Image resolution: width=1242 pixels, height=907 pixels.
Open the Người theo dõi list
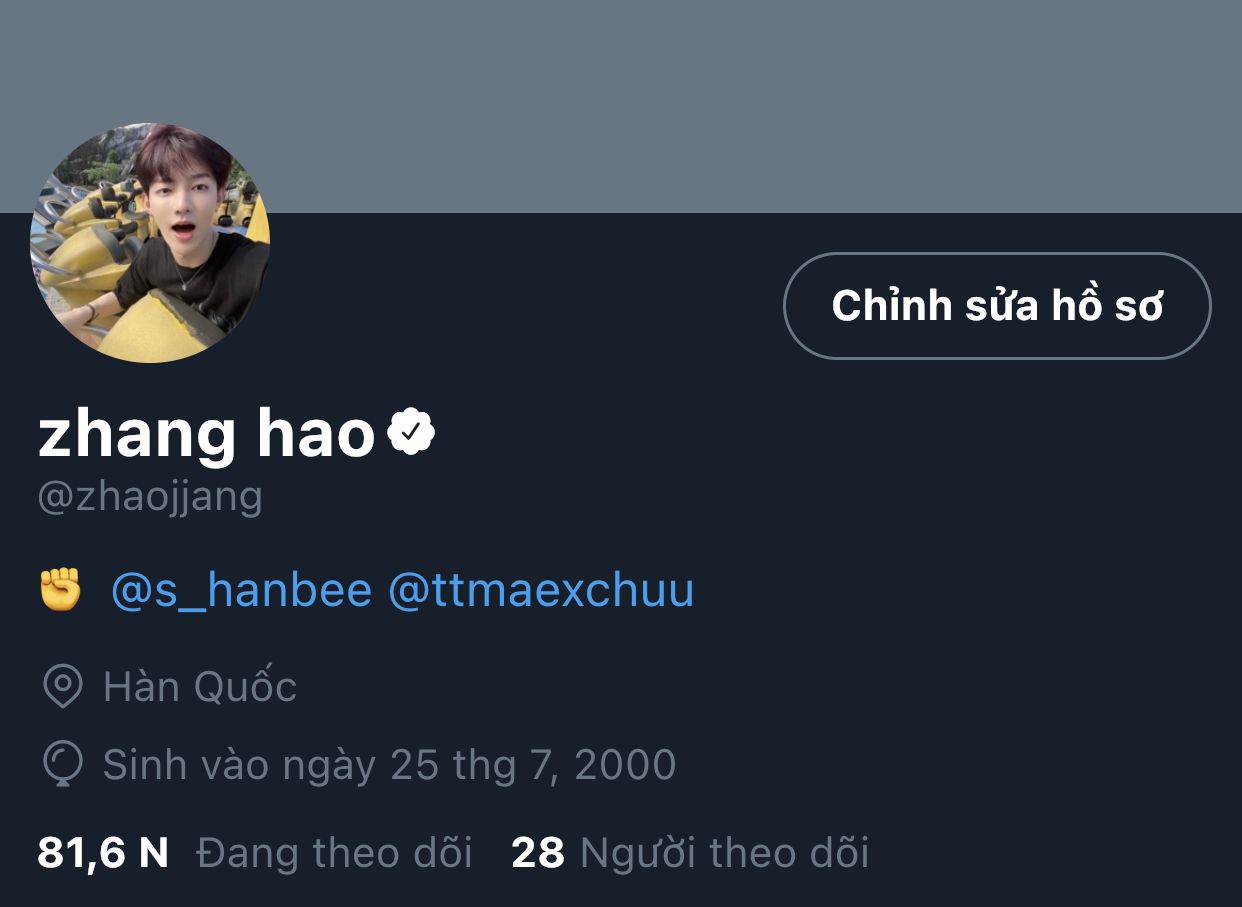click(725, 853)
